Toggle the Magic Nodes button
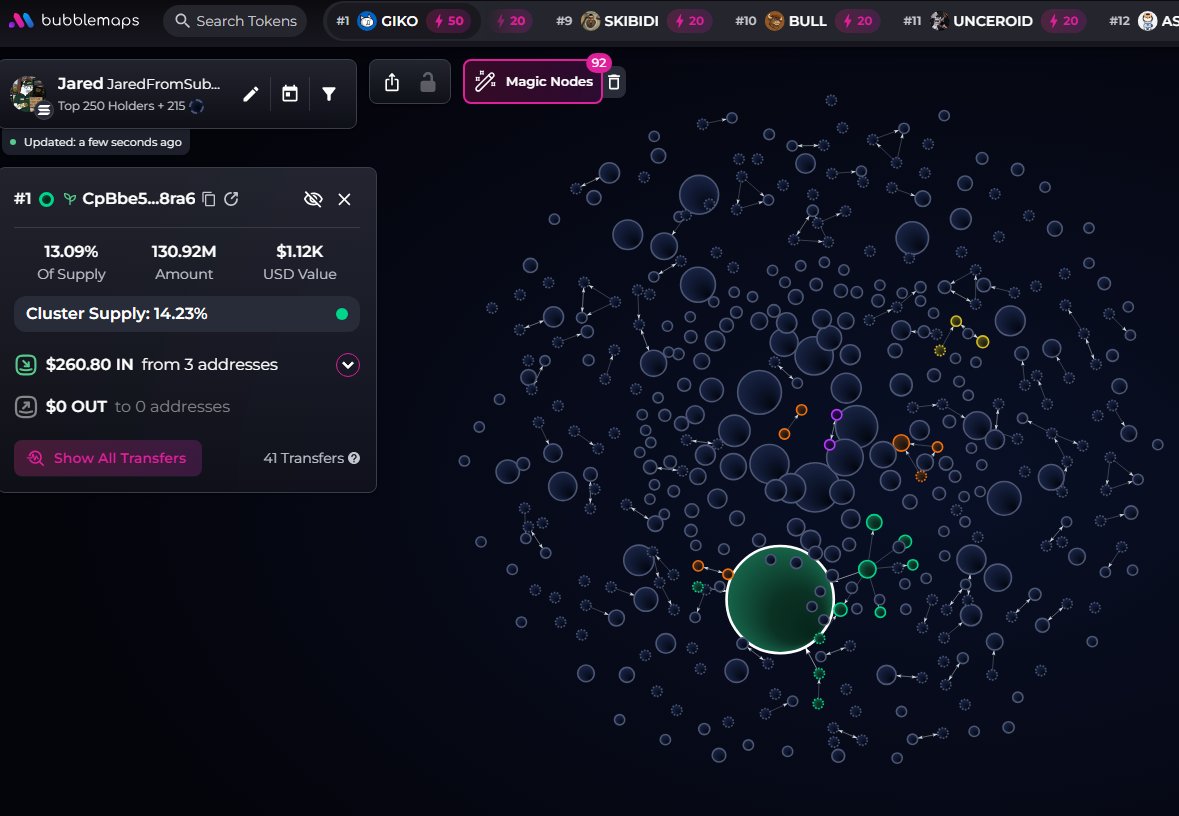Viewport: 1179px width, 816px height. pyautogui.click(x=533, y=82)
